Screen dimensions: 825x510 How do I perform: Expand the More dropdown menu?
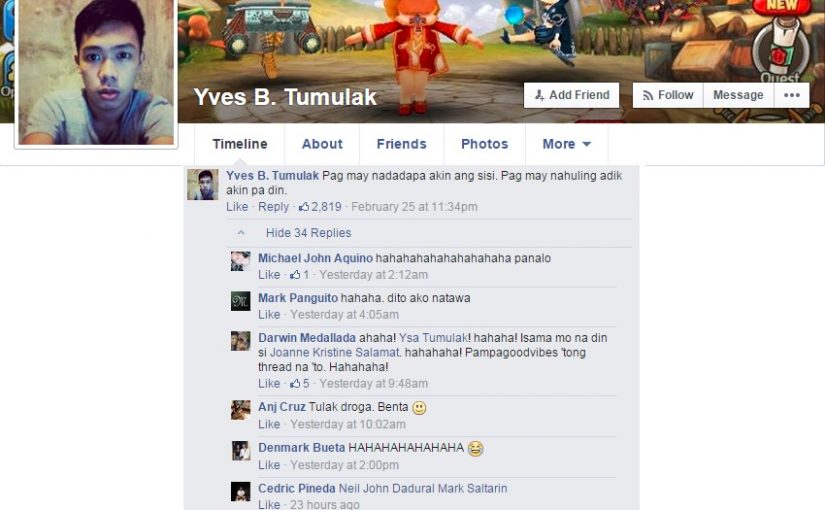click(x=567, y=144)
